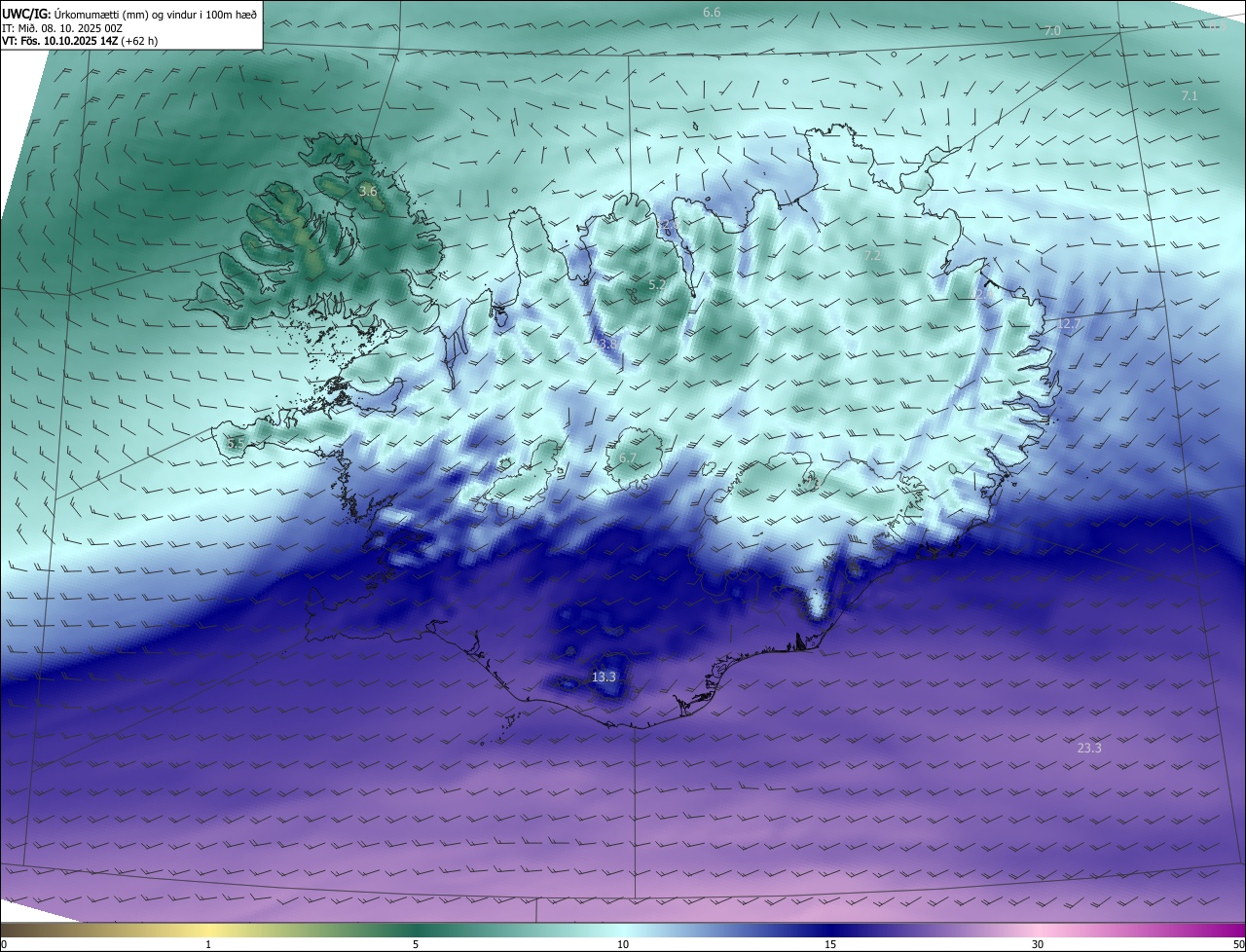
Task: Click the 6.6 value at map top
Action: point(712,13)
